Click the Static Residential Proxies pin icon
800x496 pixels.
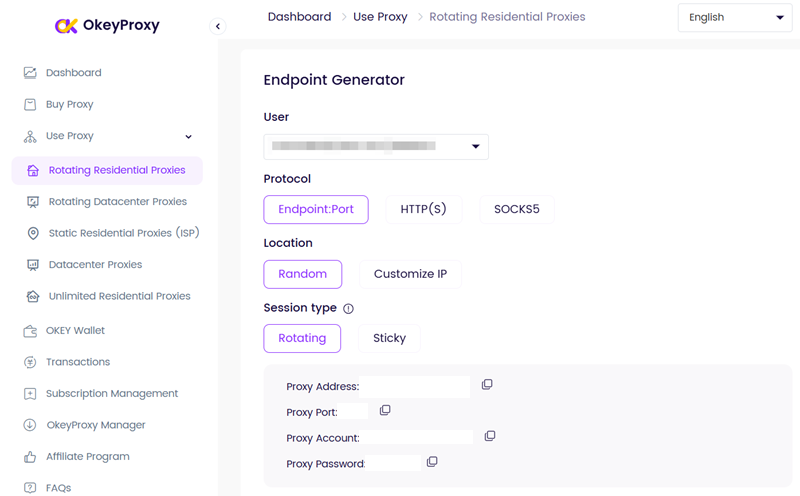click(33, 233)
